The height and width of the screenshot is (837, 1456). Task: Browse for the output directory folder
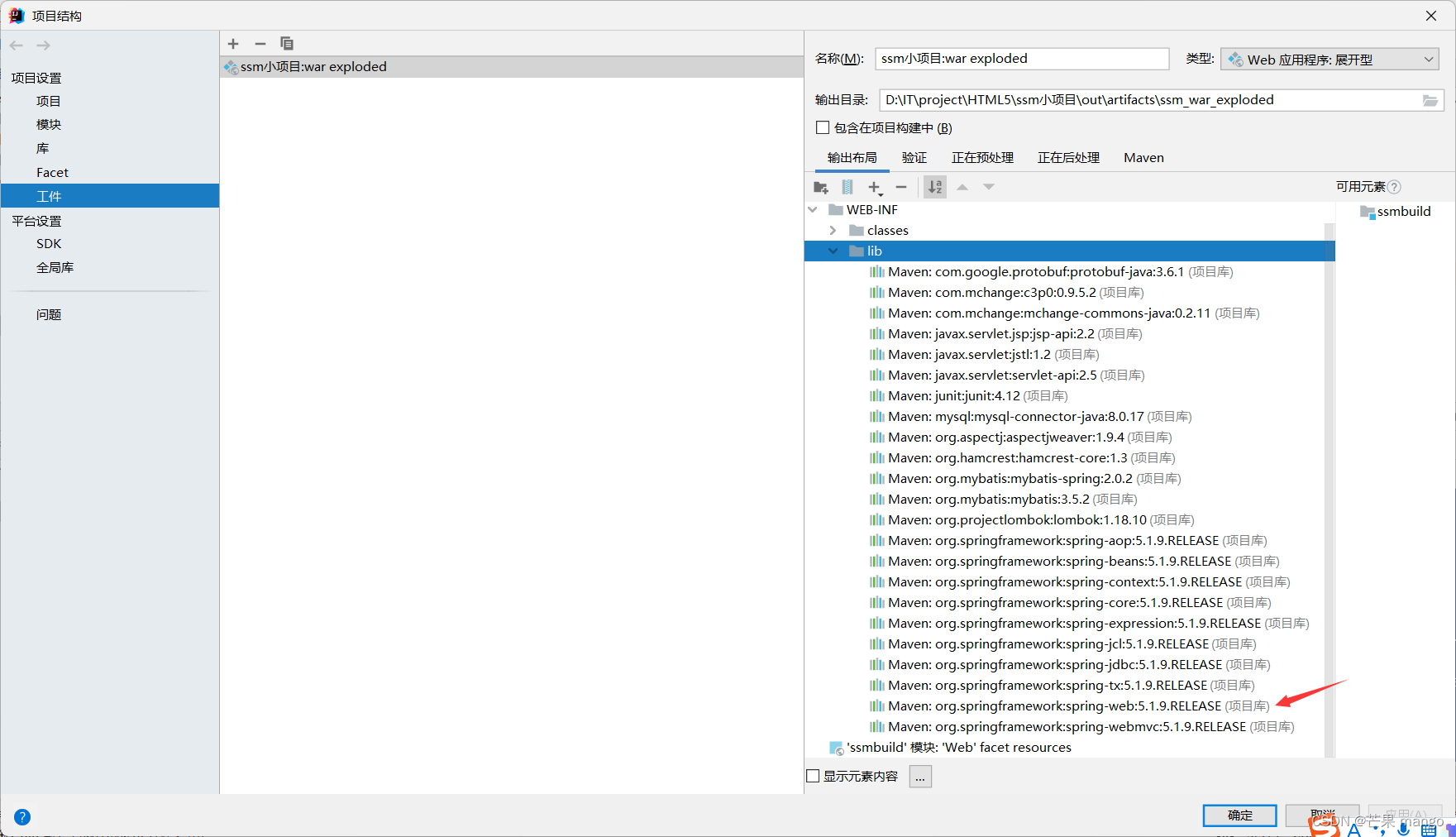(1430, 100)
